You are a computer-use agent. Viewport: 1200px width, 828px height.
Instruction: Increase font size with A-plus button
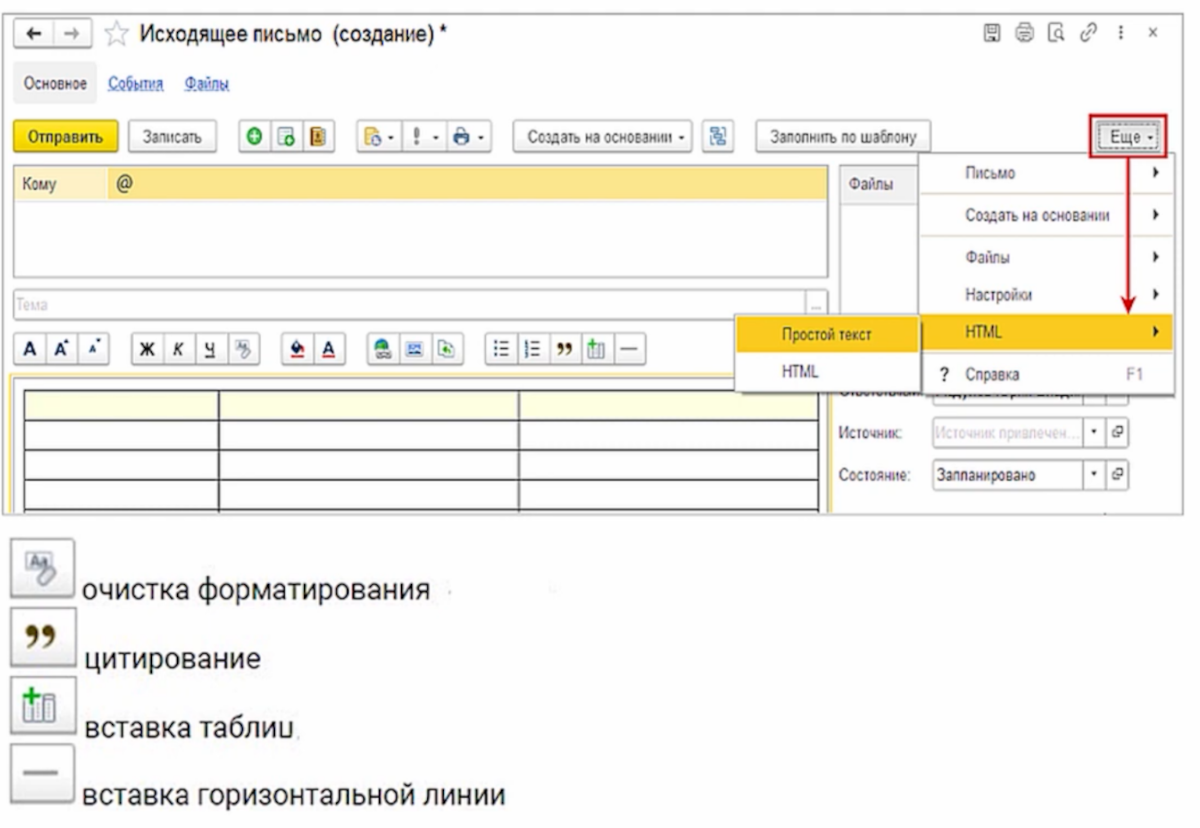tap(61, 349)
